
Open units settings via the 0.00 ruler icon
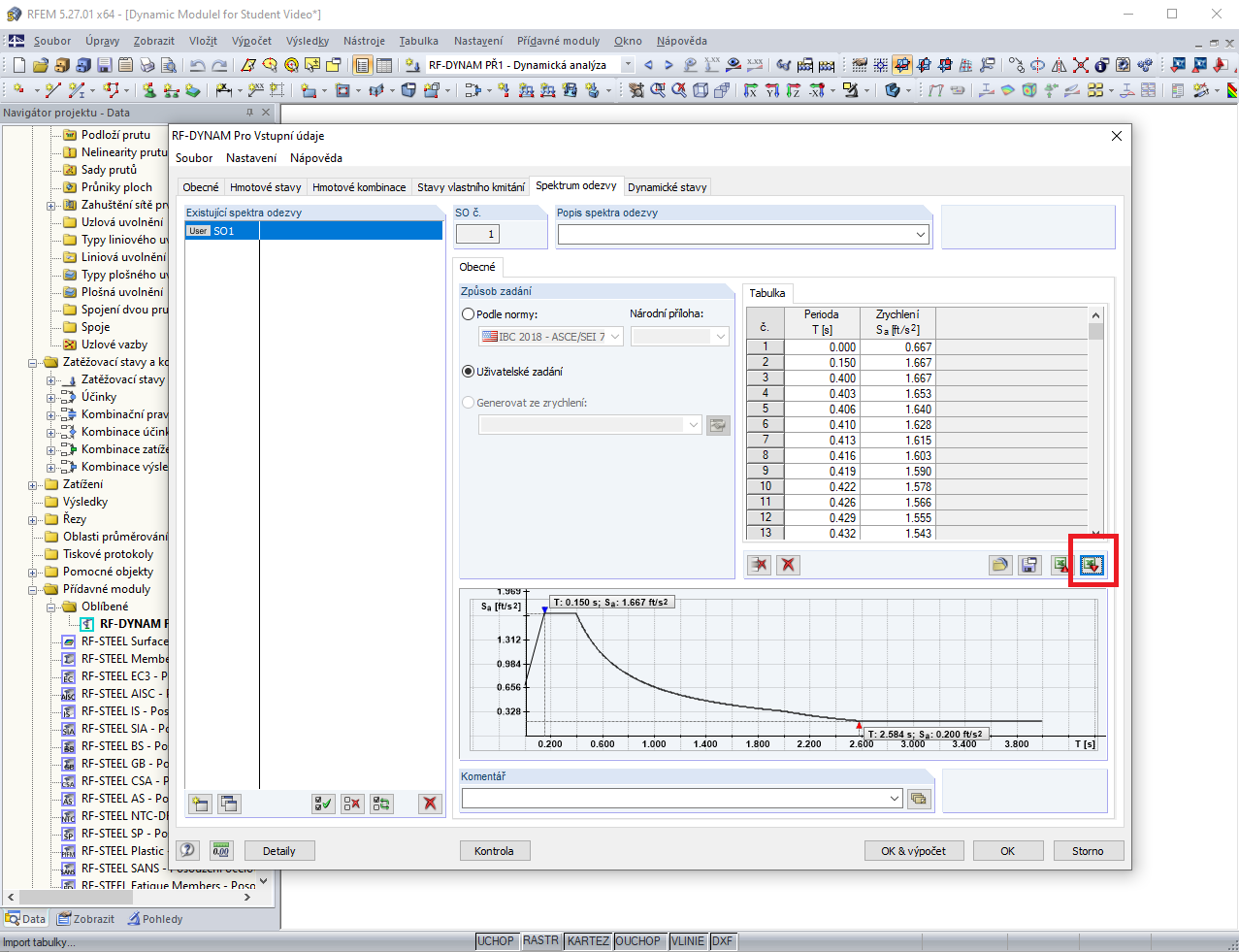pyautogui.click(x=221, y=850)
